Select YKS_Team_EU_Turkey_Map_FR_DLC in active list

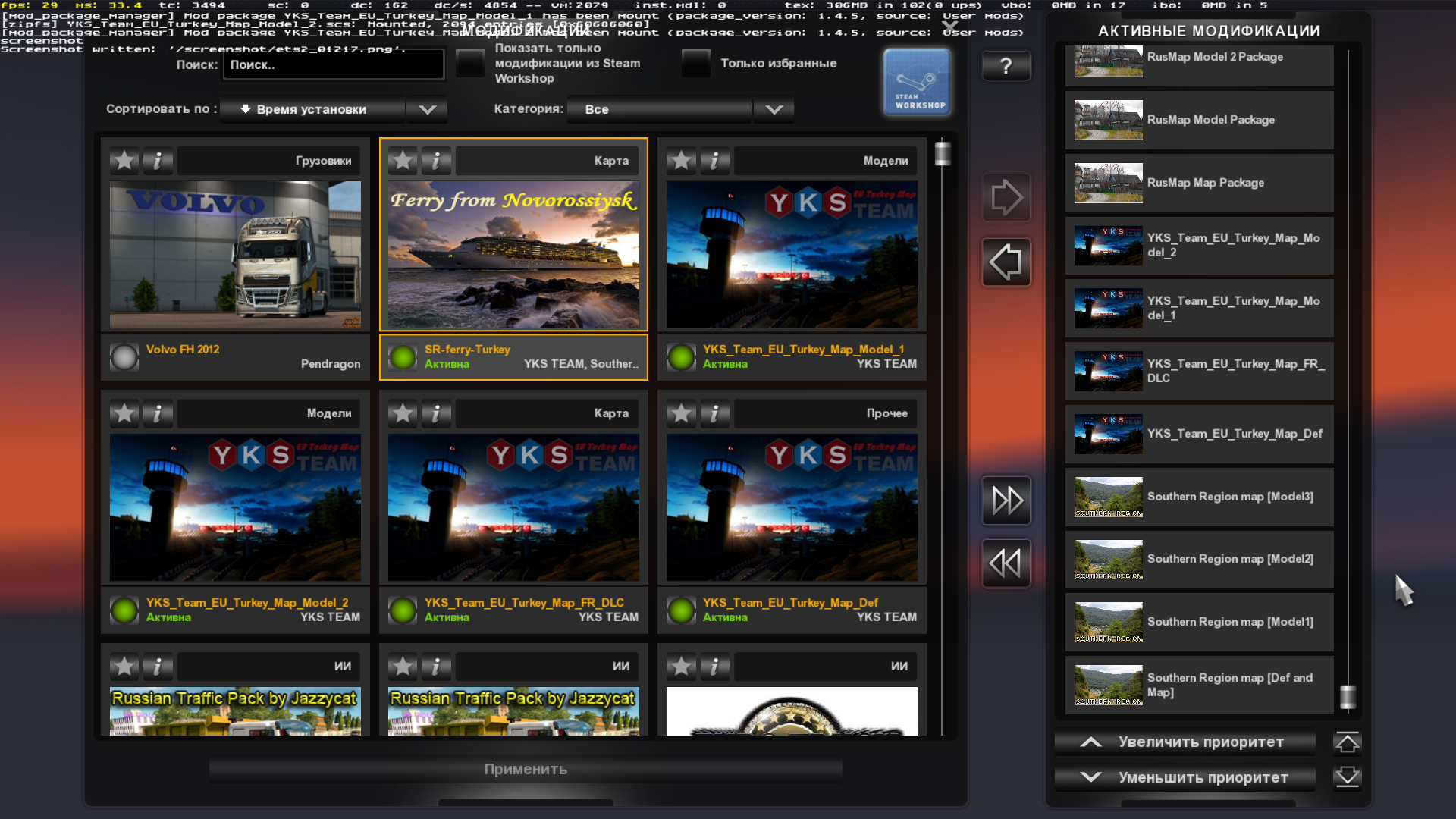(x=1200, y=372)
